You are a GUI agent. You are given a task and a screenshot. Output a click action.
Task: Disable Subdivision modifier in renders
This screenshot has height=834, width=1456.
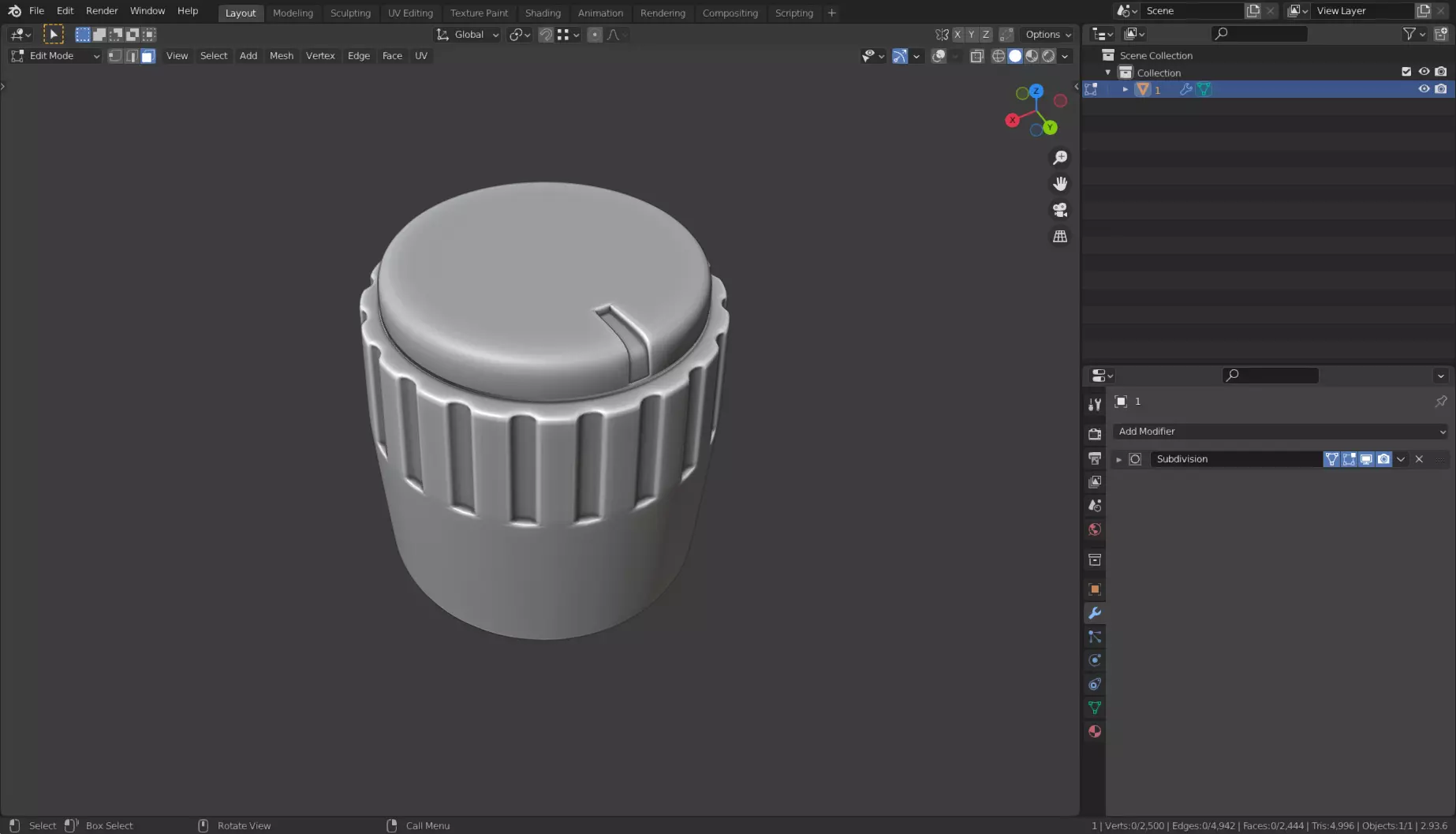click(x=1384, y=459)
